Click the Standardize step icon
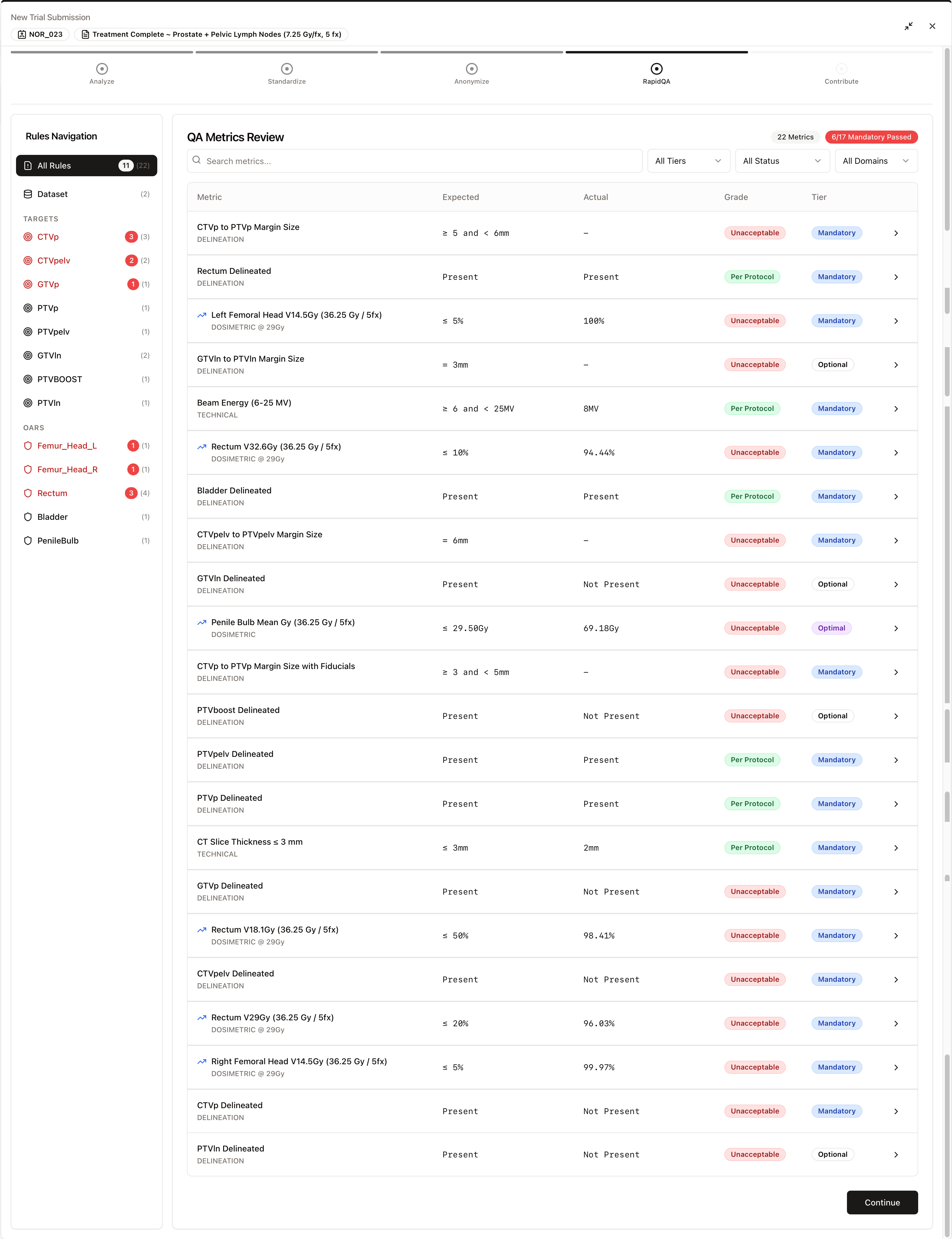 tap(287, 69)
